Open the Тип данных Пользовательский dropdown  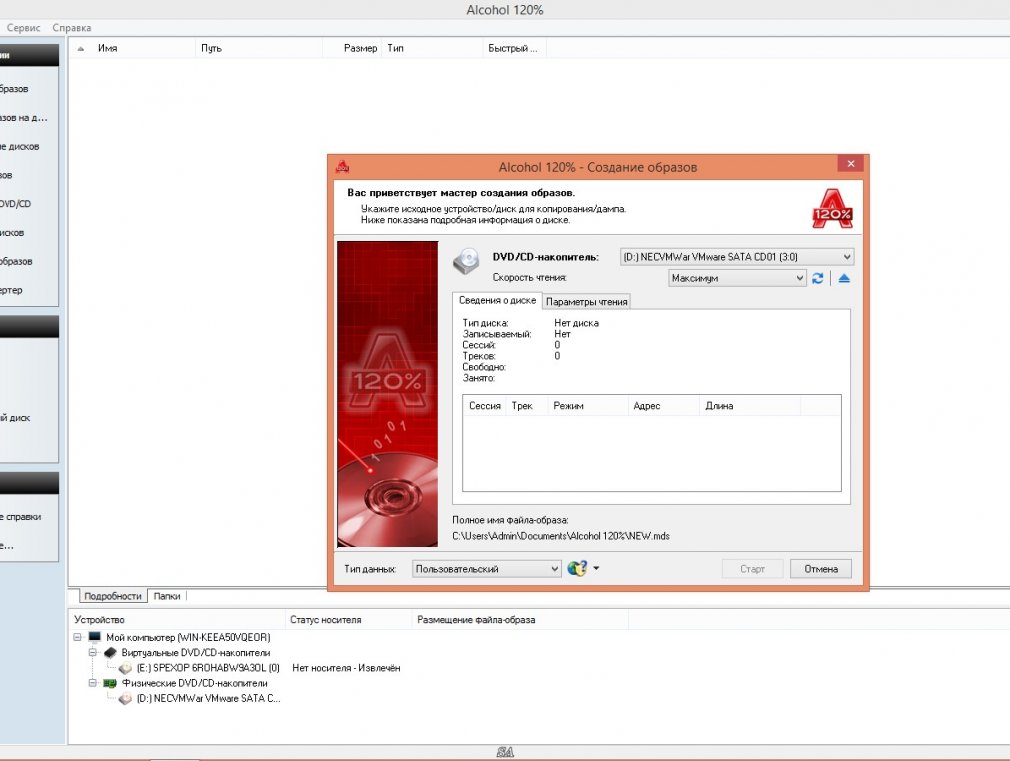point(486,569)
